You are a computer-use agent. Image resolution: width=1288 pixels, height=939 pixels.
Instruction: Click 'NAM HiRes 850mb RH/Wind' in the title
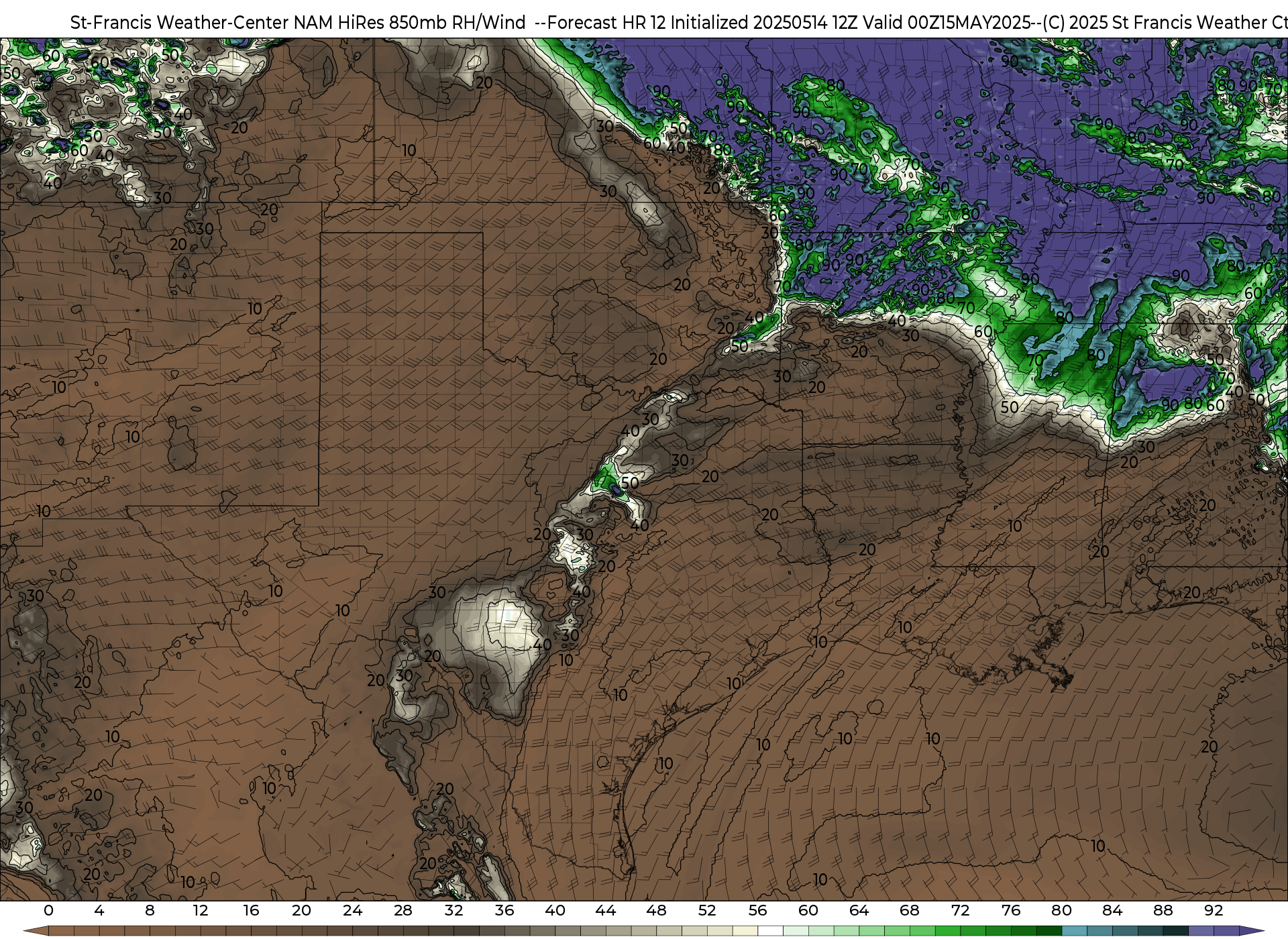click(411, 22)
